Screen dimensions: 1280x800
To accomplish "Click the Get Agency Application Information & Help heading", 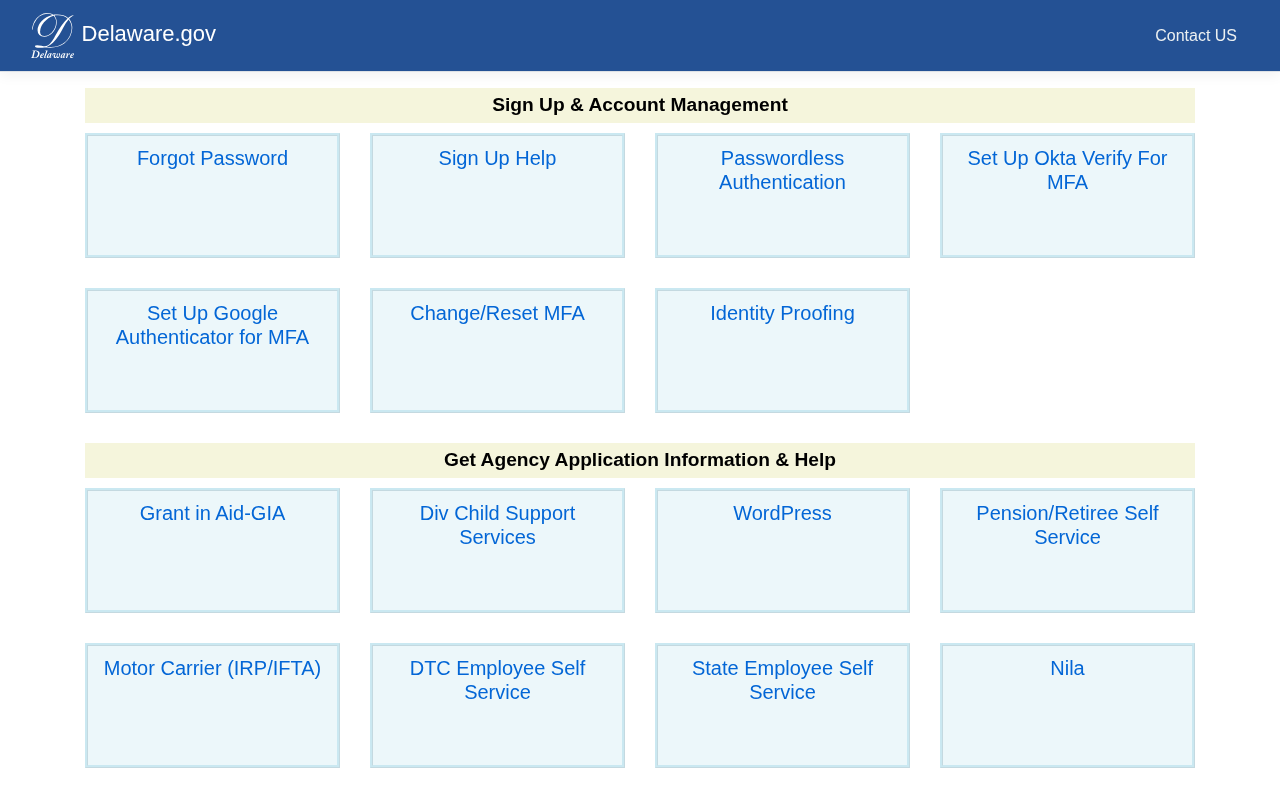I will coord(640,460).
